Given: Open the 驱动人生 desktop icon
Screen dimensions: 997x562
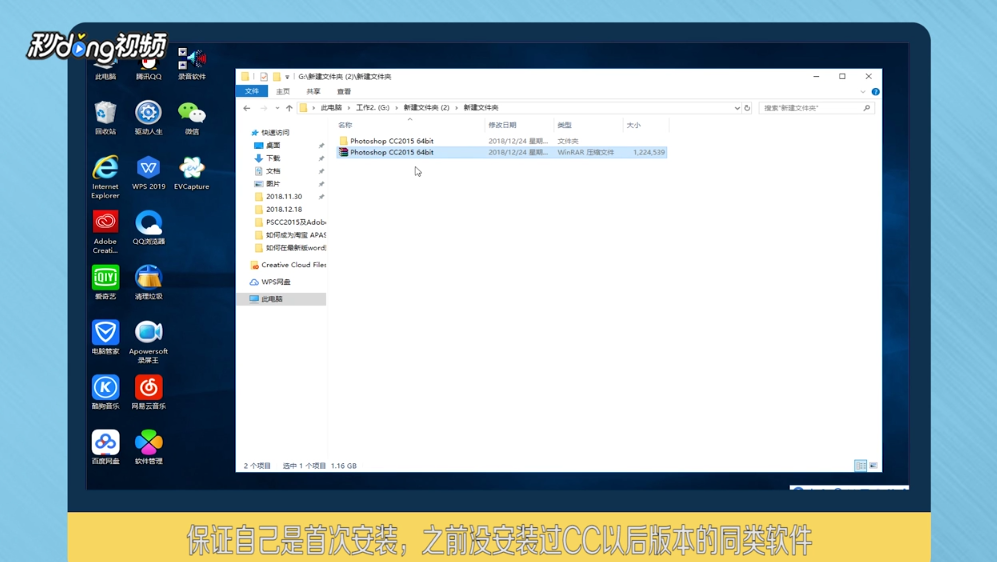Looking at the screenshot, I should 148,118.
